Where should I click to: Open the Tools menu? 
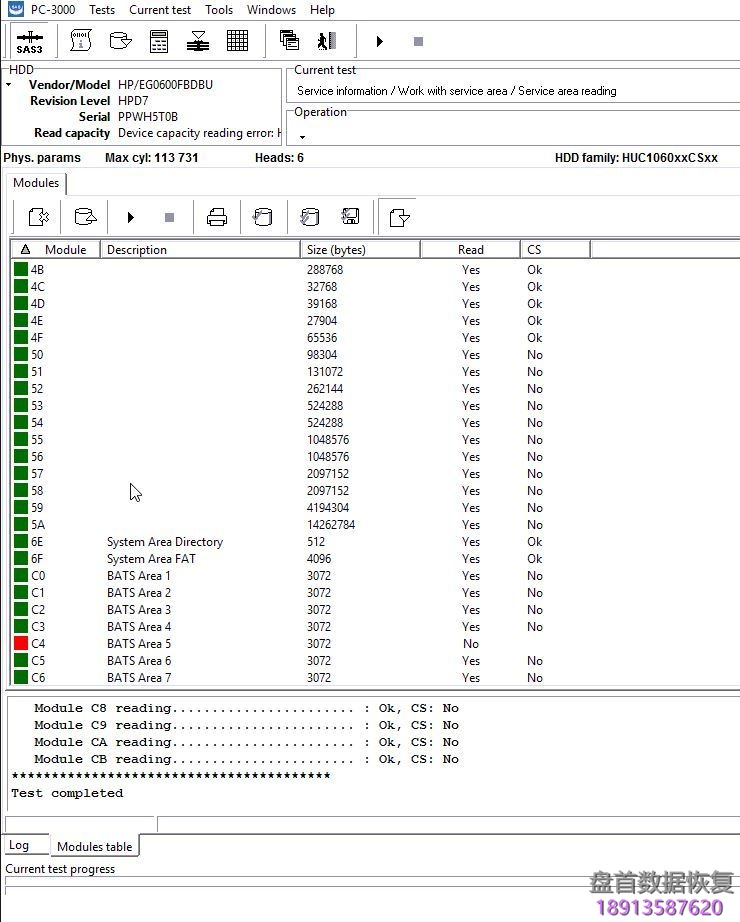coord(219,9)
